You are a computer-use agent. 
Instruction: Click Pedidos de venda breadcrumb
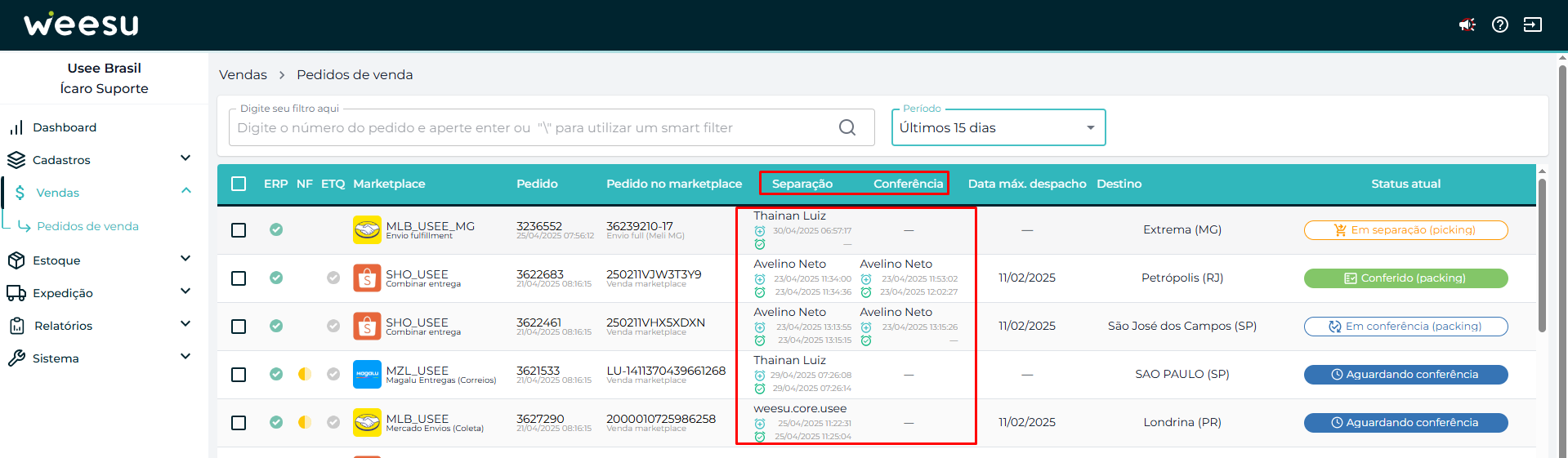click(x=355, y=74)
